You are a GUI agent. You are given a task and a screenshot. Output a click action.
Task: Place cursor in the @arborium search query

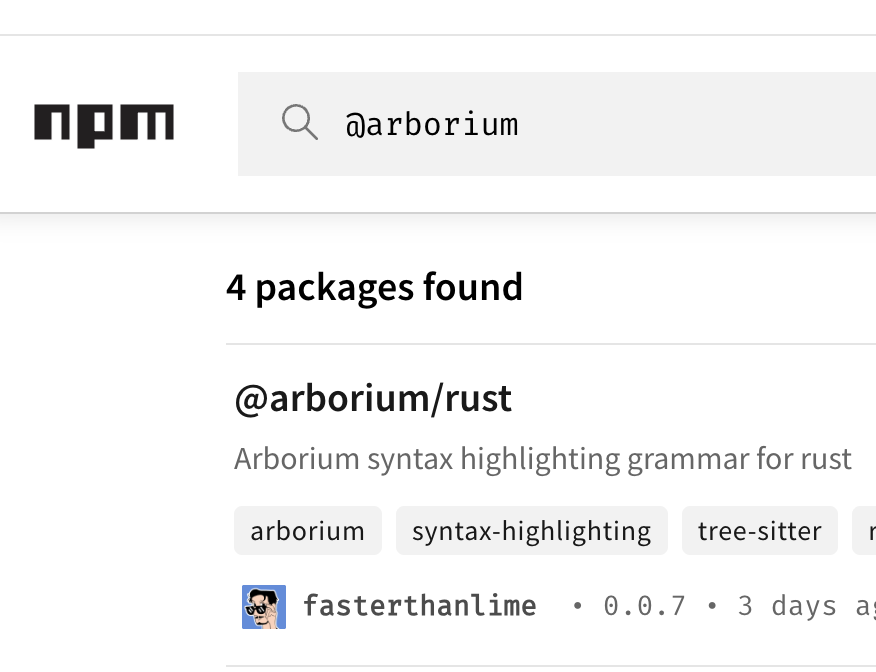(432, 124)
